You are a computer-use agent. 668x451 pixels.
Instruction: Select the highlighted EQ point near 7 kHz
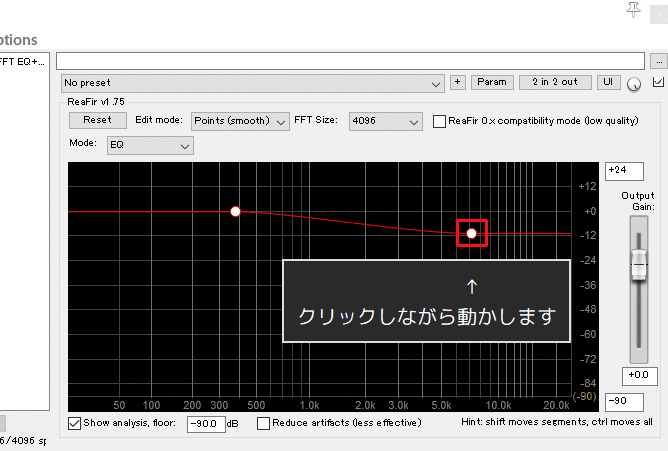tap(471, 233)
